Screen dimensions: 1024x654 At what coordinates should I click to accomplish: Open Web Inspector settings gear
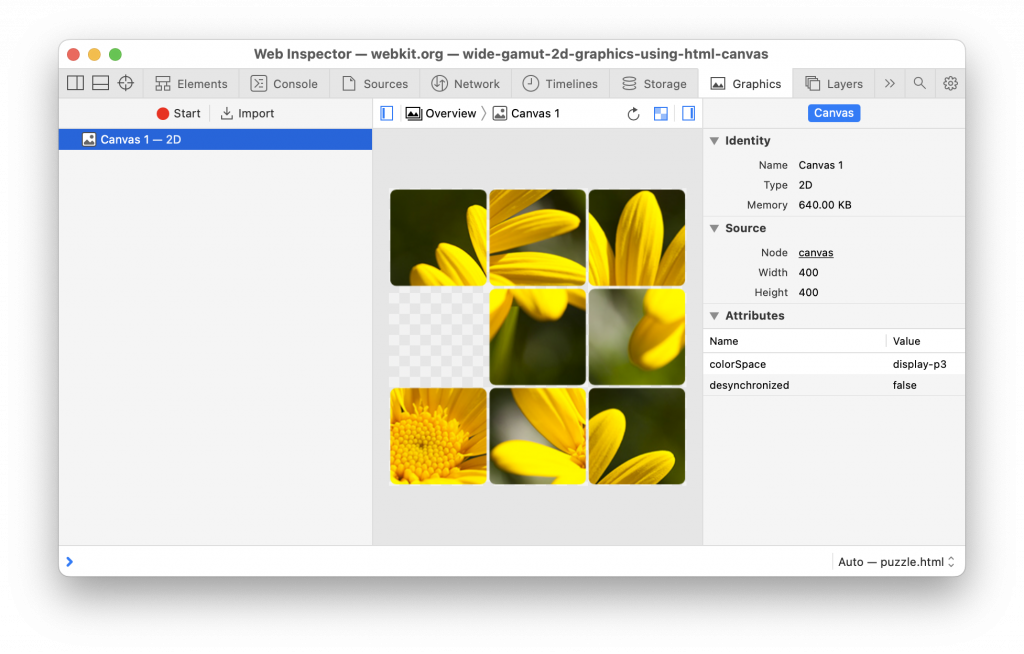coord(950,83)
